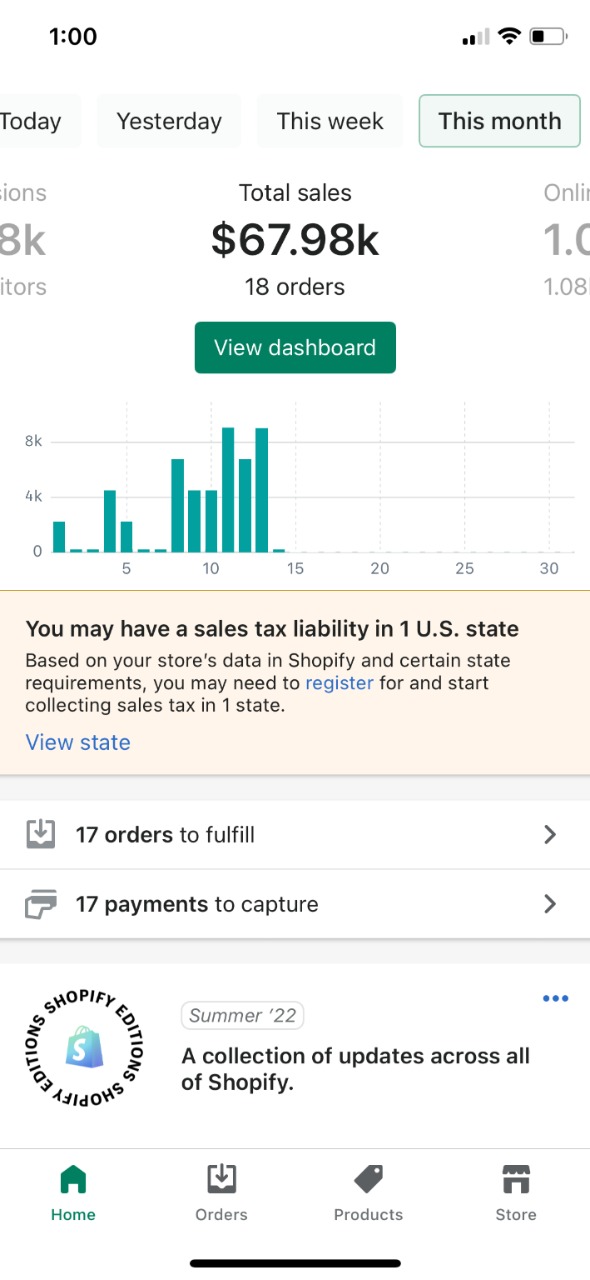Select the Yesterday date filter
This screenshot has width=590, height=1280.
[169, 121]
